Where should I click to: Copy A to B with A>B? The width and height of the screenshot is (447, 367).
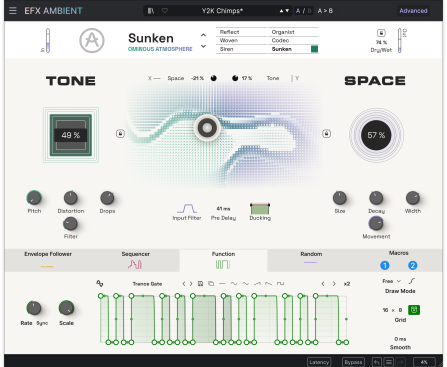point(325,11)
